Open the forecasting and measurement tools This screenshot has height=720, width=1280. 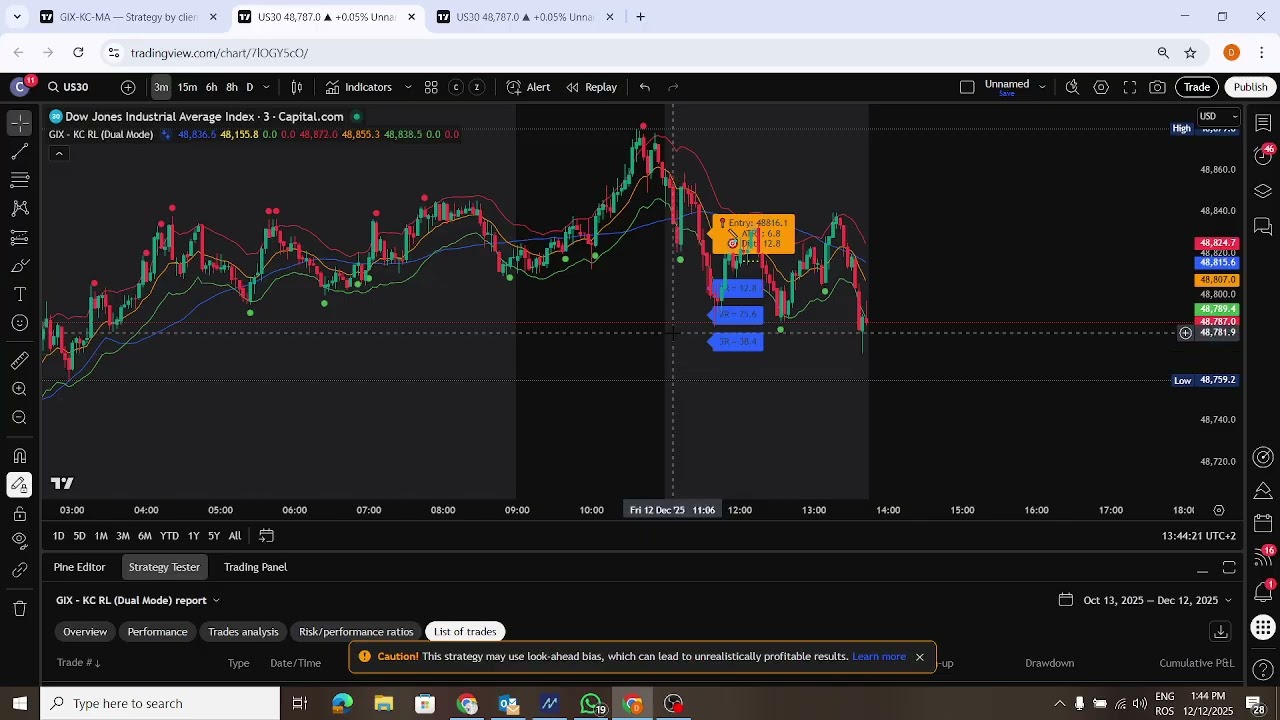(x=19, y=238)
